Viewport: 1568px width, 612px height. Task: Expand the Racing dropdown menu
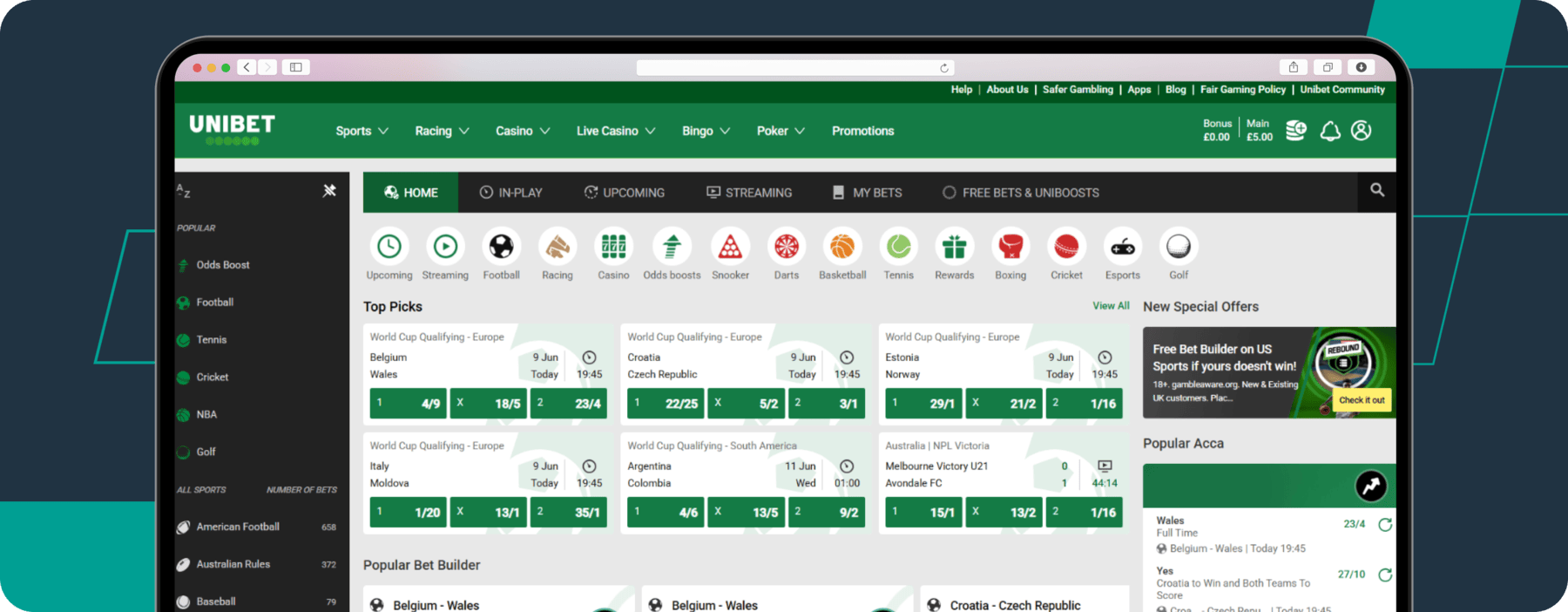point(443,131)
